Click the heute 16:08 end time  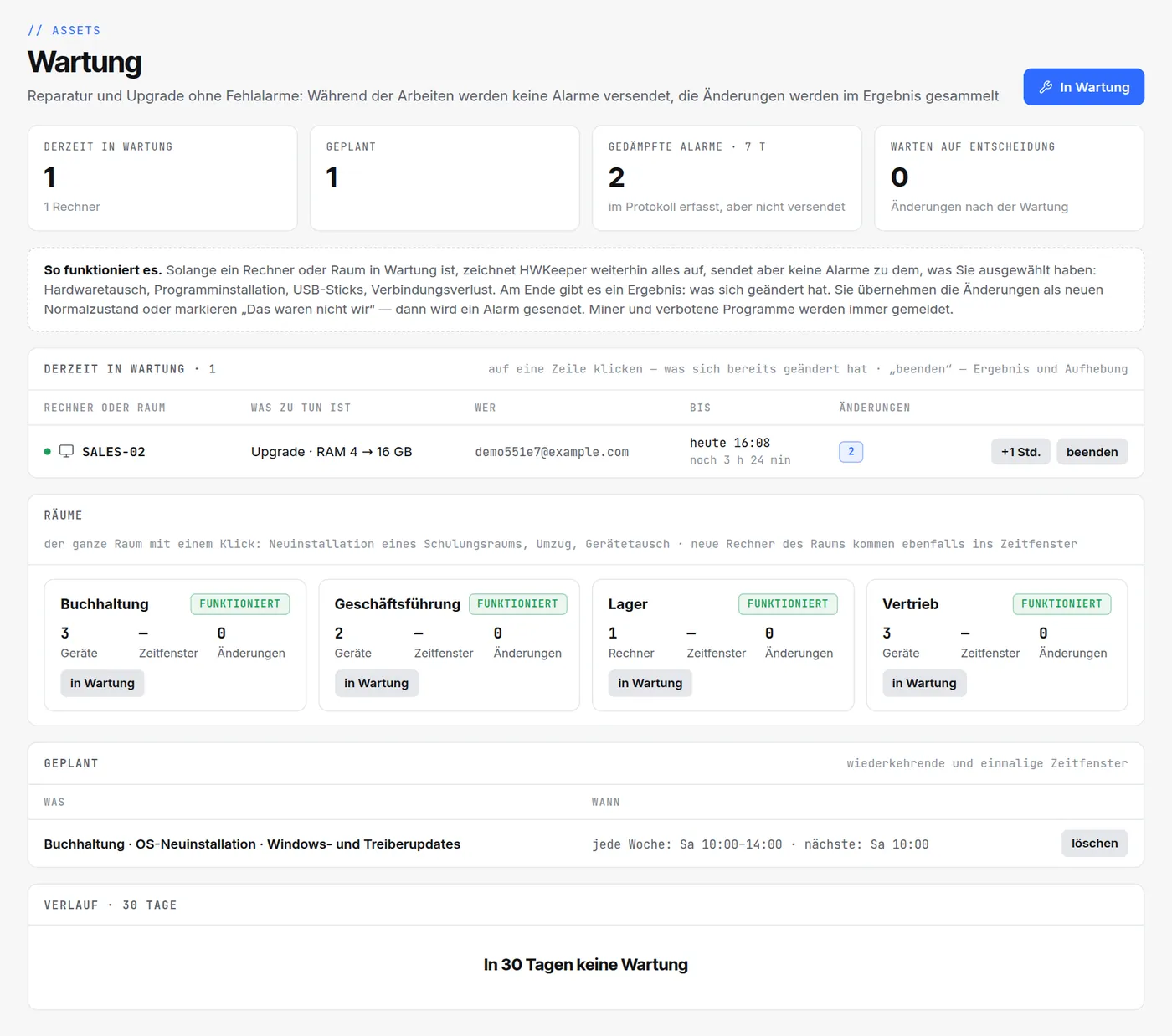730,443
